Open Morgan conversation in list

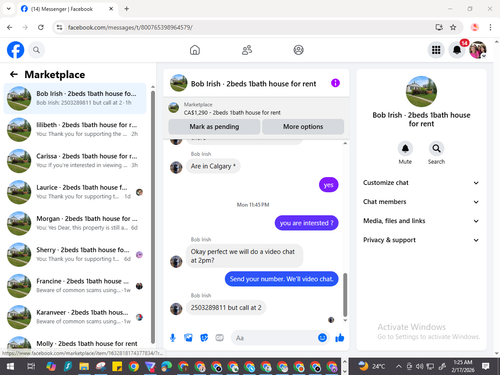(x=75, y=223)
